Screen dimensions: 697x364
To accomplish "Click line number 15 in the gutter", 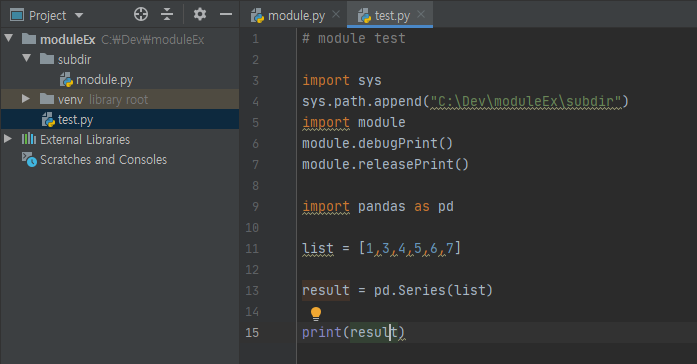I will point(252,332).
